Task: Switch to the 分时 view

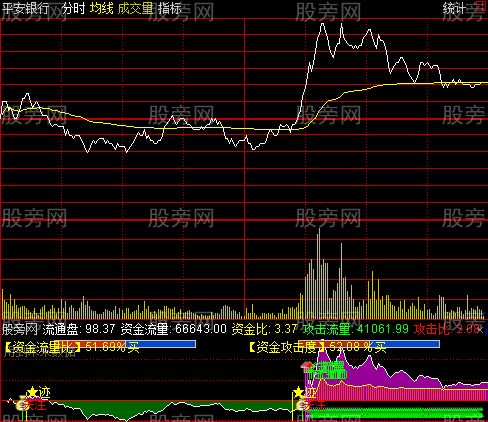Action: point(74,8)
